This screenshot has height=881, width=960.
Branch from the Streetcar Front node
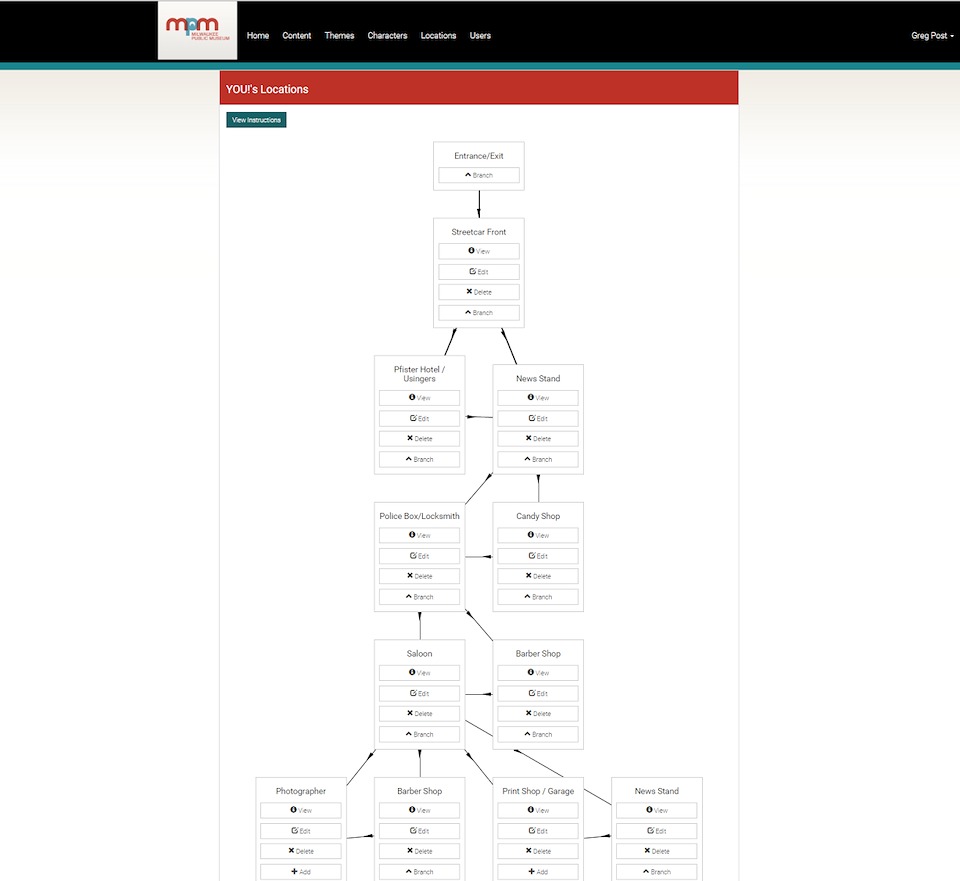click(x=479, y=312)
